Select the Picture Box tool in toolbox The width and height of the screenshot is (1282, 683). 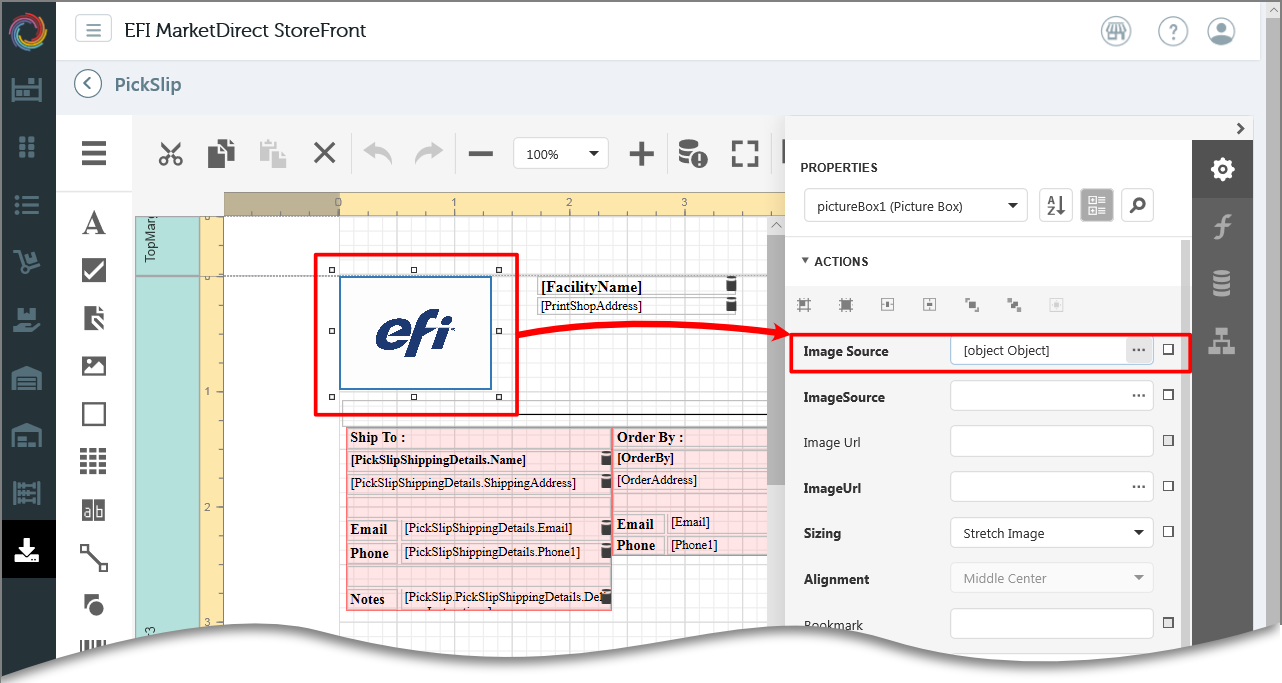click(94, 366)
